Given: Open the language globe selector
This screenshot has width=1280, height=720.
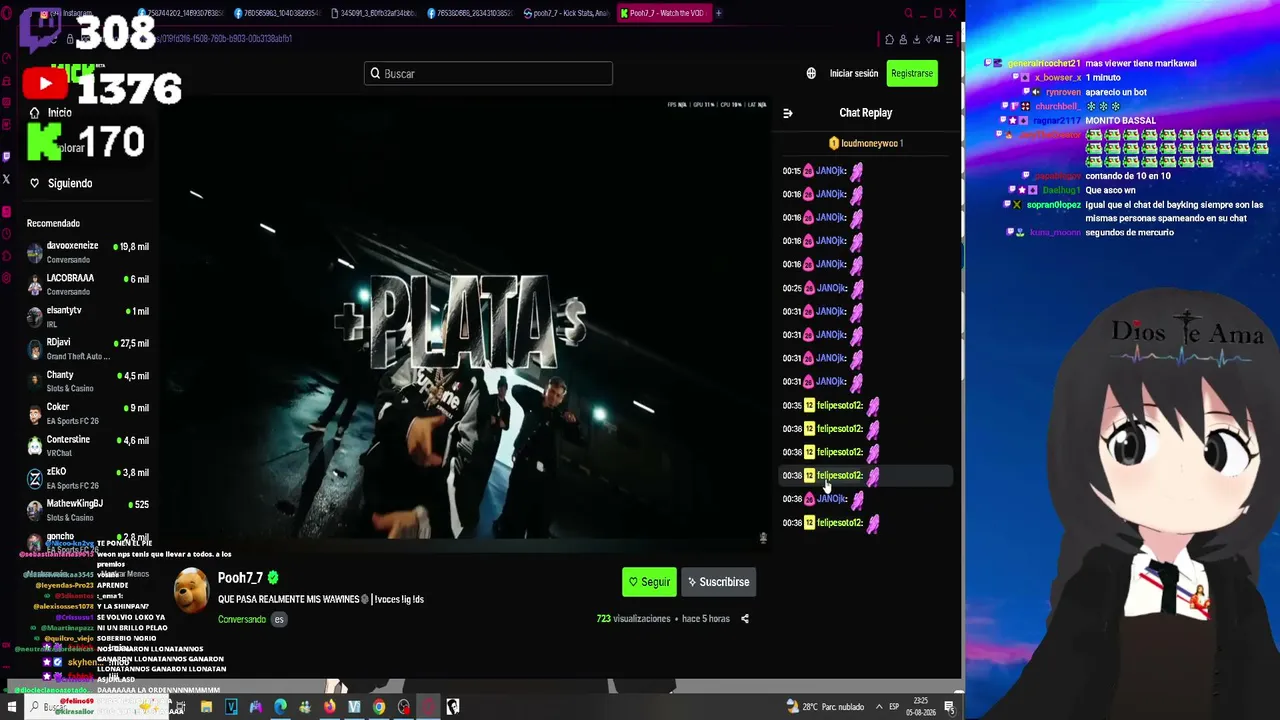Looking at the screenshot, I should (x=811, y=73).
